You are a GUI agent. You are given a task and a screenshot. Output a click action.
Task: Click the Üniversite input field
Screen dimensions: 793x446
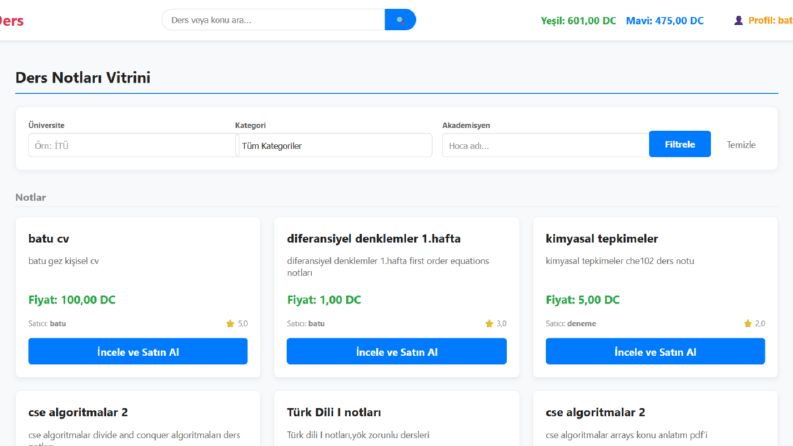[131, 146]
